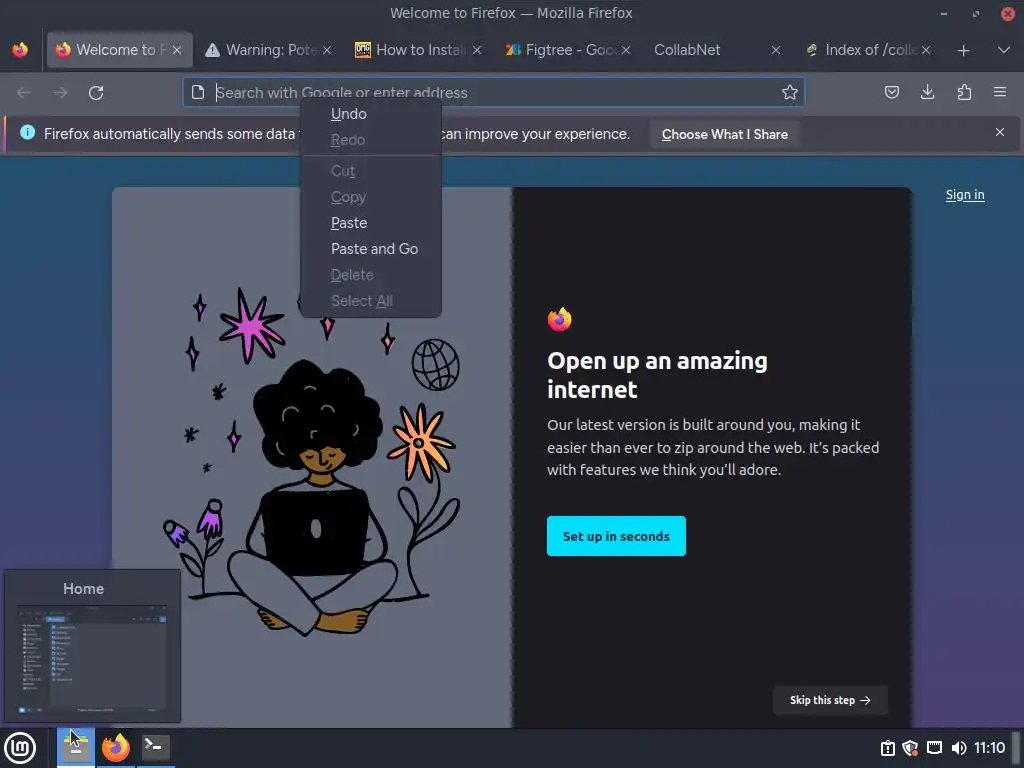Close the CollabNet tab
The image size is (1024, 768).
(x=776, y=50)
